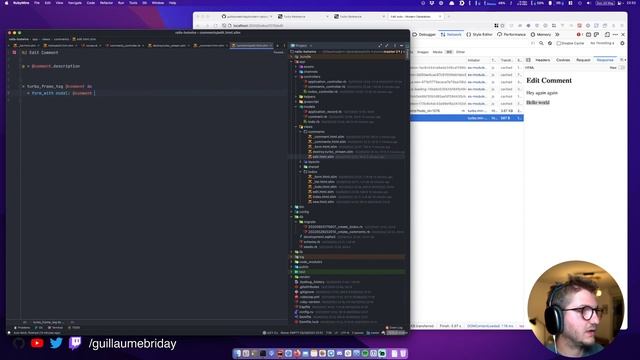Filter network requests by Media
The image size is (640, 360).
(x=437, y=52)
